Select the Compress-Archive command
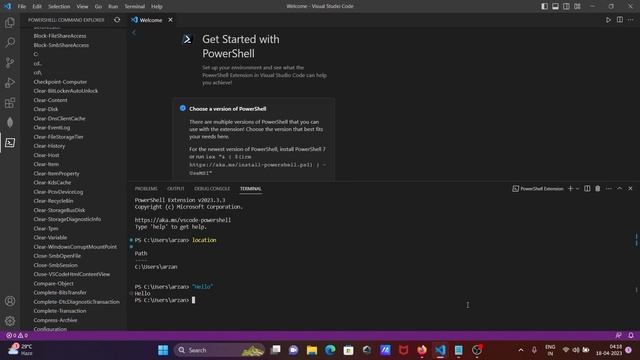Screen dimensions: 640x360 (56, 320)
